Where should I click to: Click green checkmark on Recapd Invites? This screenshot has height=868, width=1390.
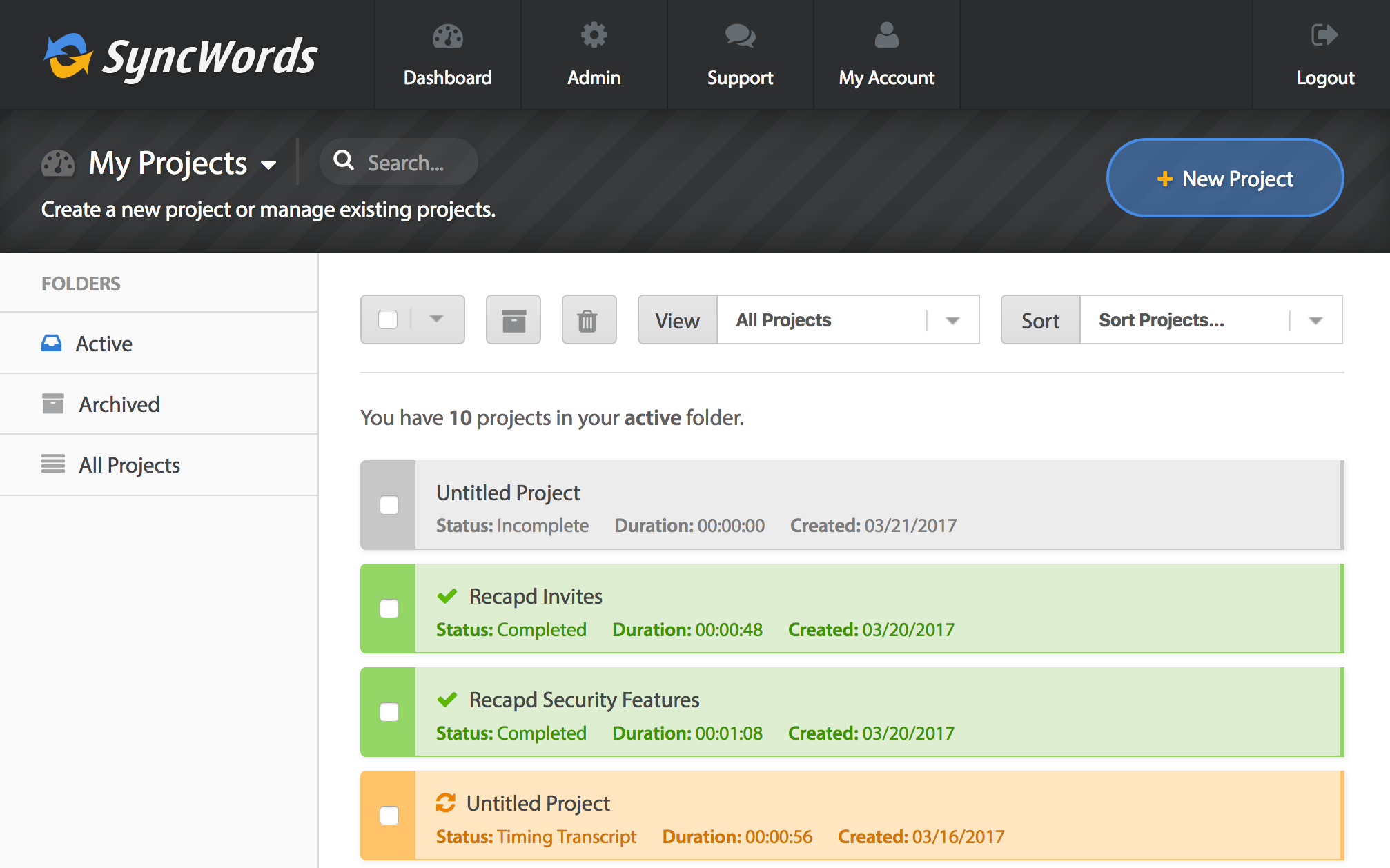tap(447, 595)
